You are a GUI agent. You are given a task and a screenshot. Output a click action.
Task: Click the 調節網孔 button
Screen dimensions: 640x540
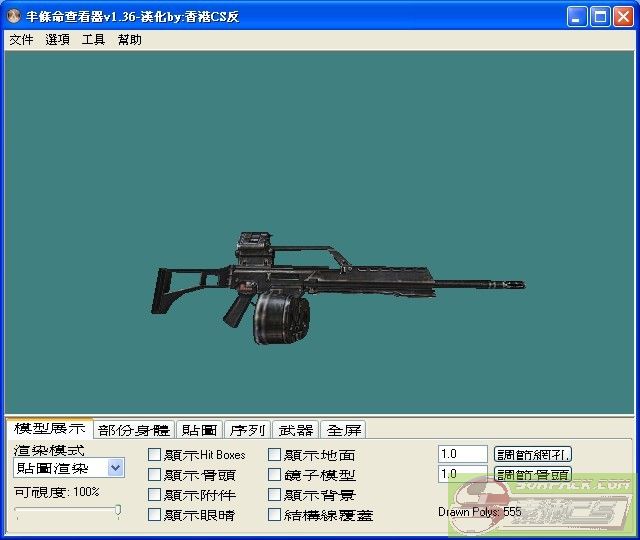click(533, 455)
